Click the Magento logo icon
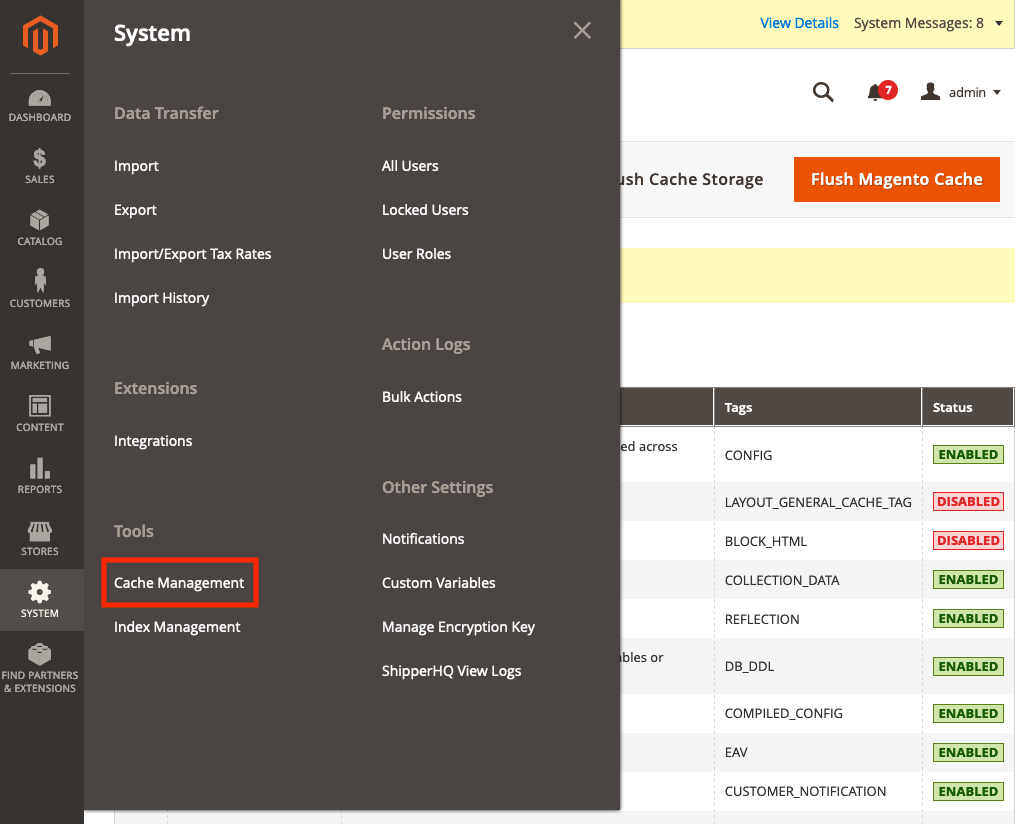The image size is (1032, 824). 41,37
